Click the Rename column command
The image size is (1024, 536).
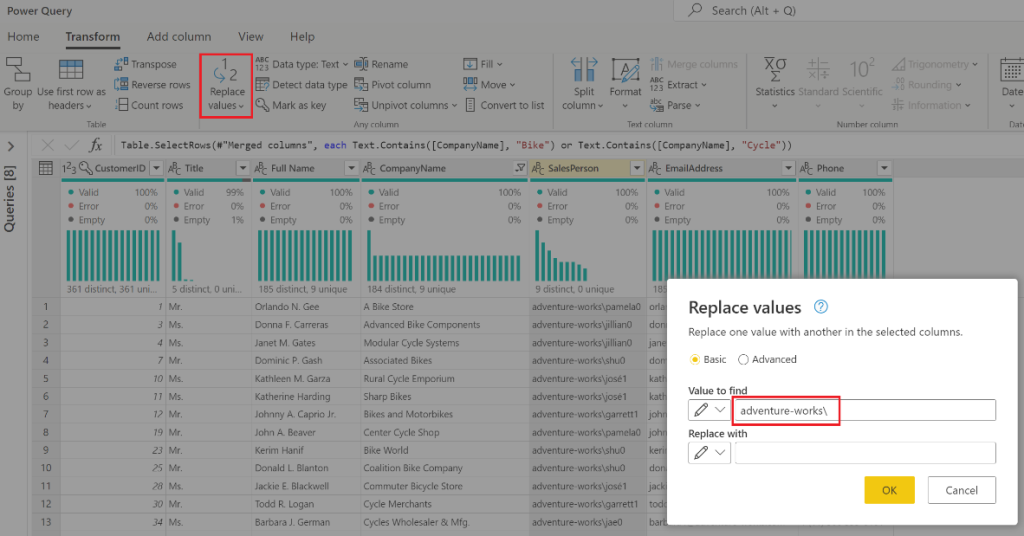point(381,64)
